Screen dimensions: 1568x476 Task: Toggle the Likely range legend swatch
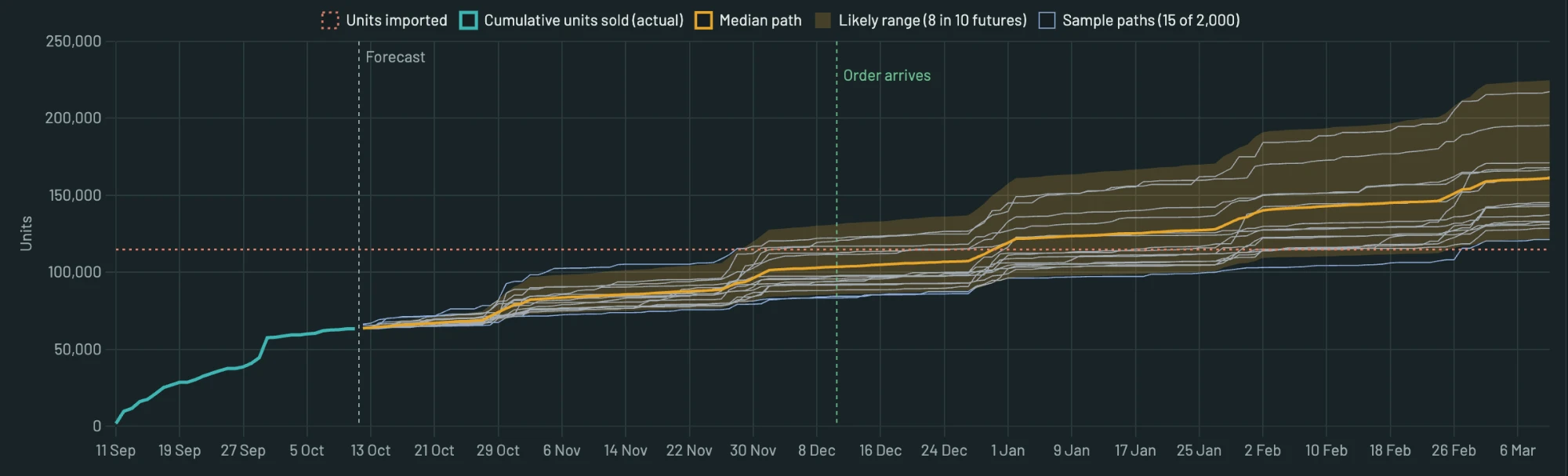click(822, 20)
